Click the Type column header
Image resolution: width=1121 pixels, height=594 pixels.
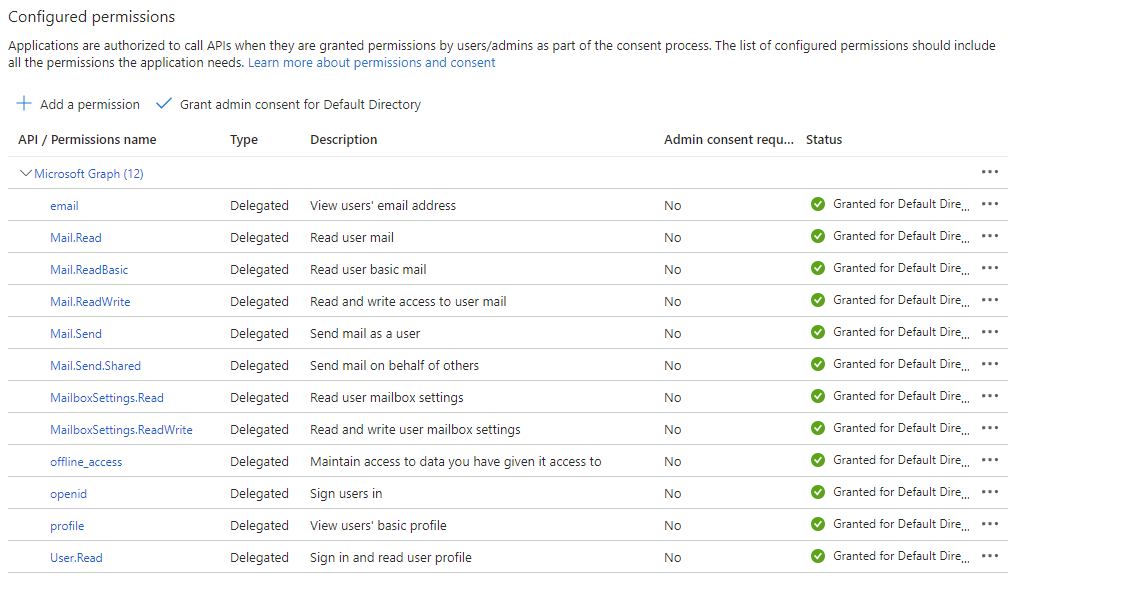pyautogui.click(x=244, y=139)
